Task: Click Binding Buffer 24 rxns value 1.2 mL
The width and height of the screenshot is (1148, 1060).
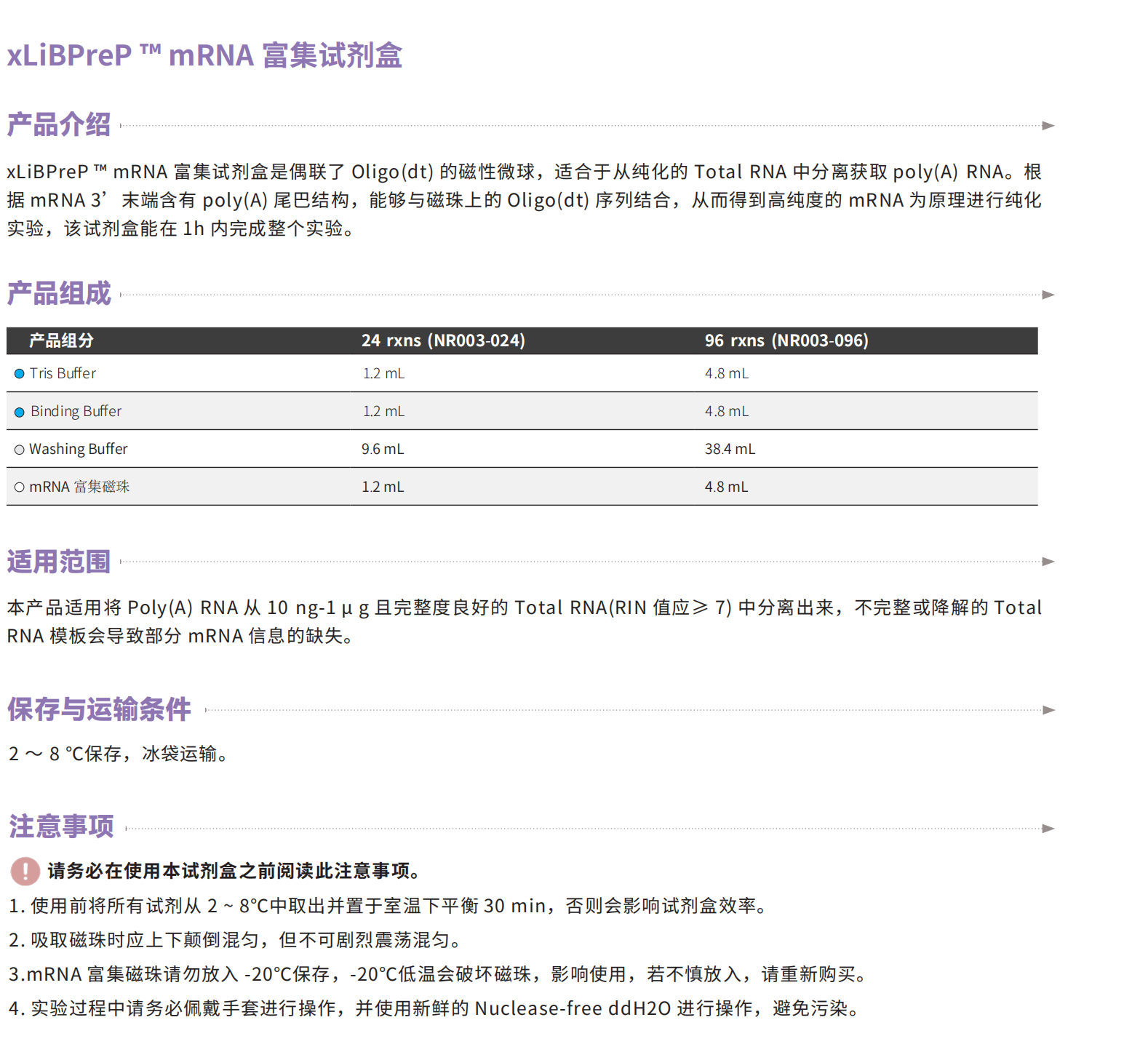Action: [383, 411]
